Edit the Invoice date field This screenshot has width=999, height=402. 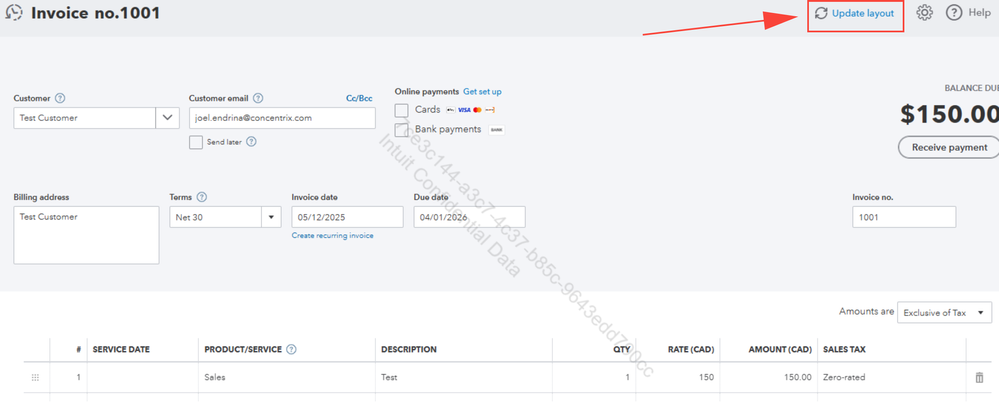pyautogui.click(x=347, y=217)
